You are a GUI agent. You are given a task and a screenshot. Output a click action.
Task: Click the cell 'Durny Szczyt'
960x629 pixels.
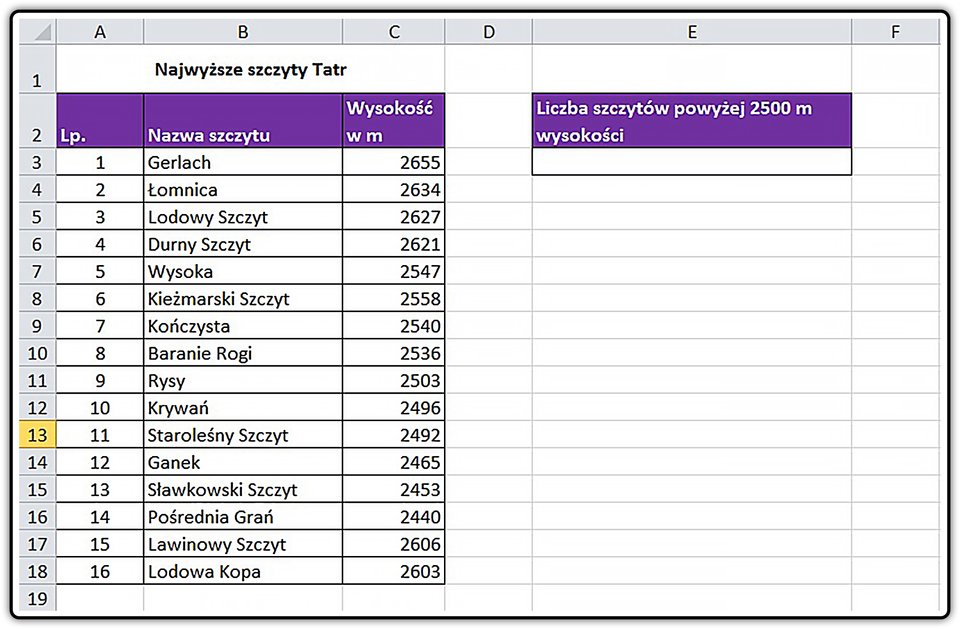click(243, 244)
